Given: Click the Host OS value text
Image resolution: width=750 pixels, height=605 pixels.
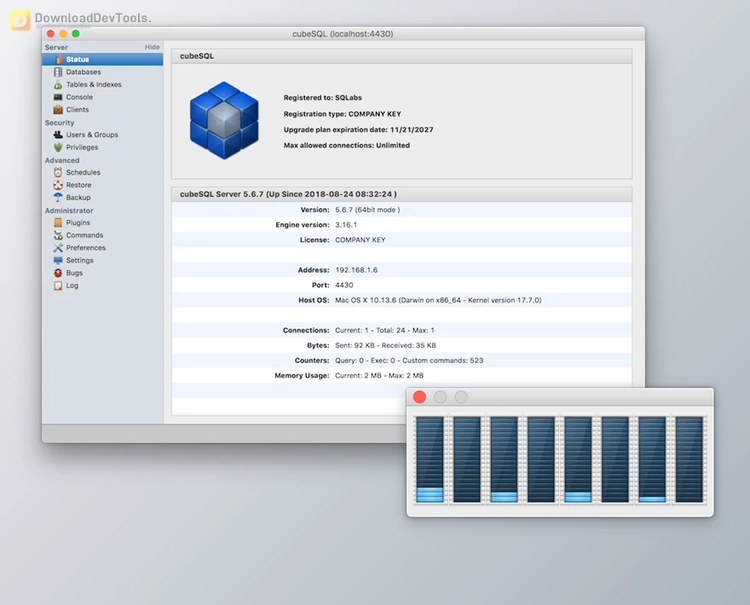Looking at the screenshot, I should 438,300.
